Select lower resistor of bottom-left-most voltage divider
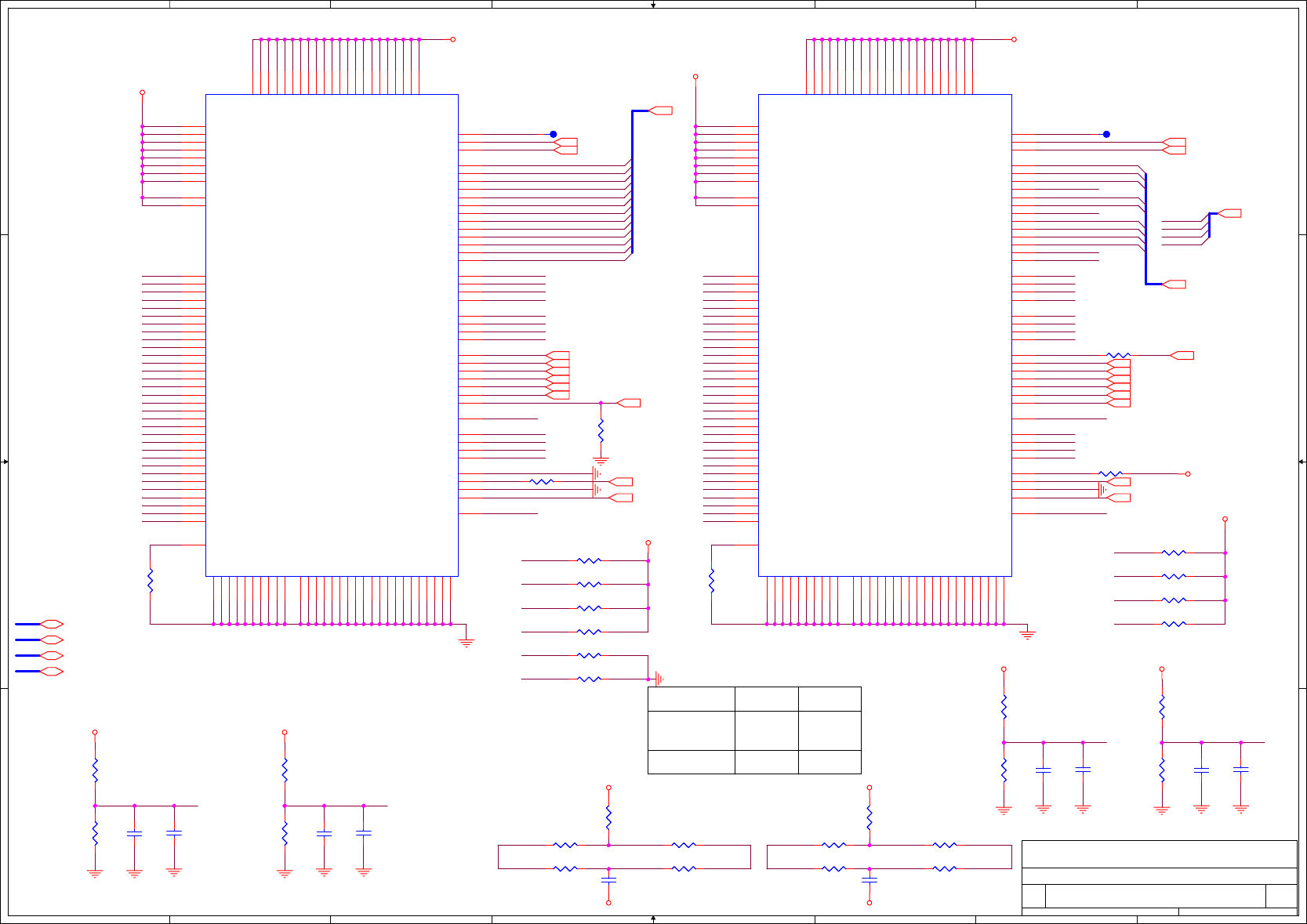Image resolution: width=1307 pixels, height=924 pixels. click(95, 833)
